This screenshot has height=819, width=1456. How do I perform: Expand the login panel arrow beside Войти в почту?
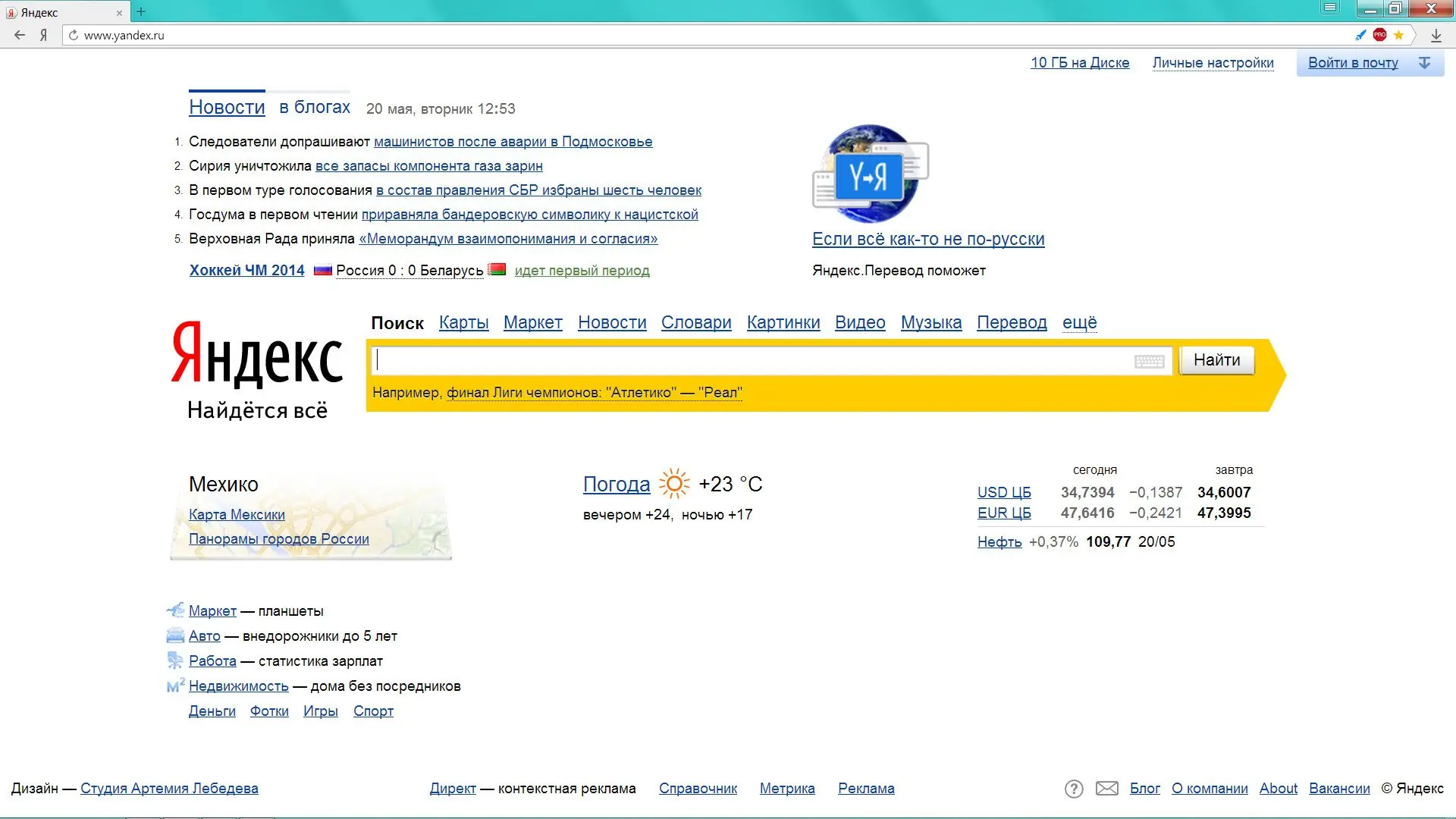[x=1425, y=63]
